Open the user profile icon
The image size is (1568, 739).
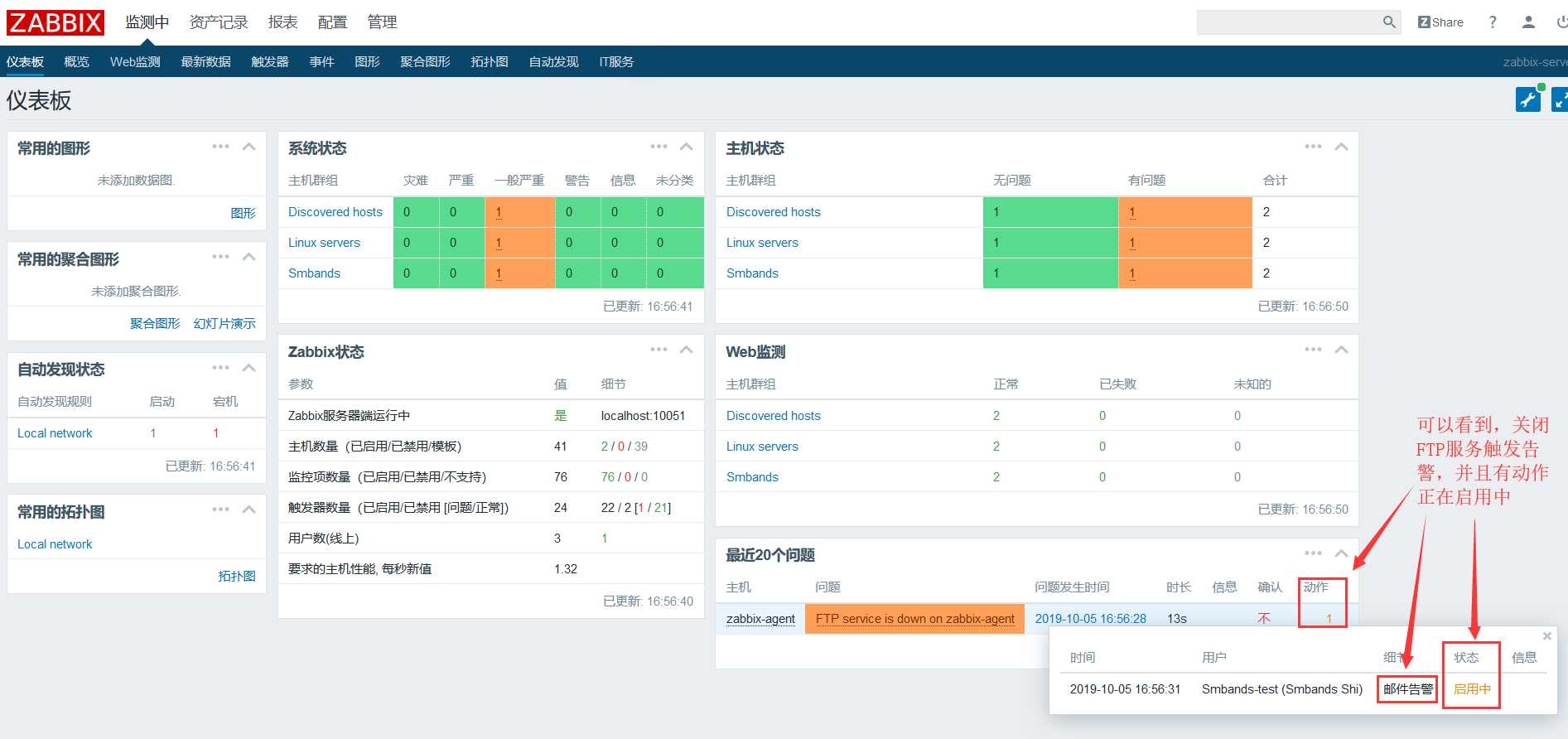point(1528,22)
